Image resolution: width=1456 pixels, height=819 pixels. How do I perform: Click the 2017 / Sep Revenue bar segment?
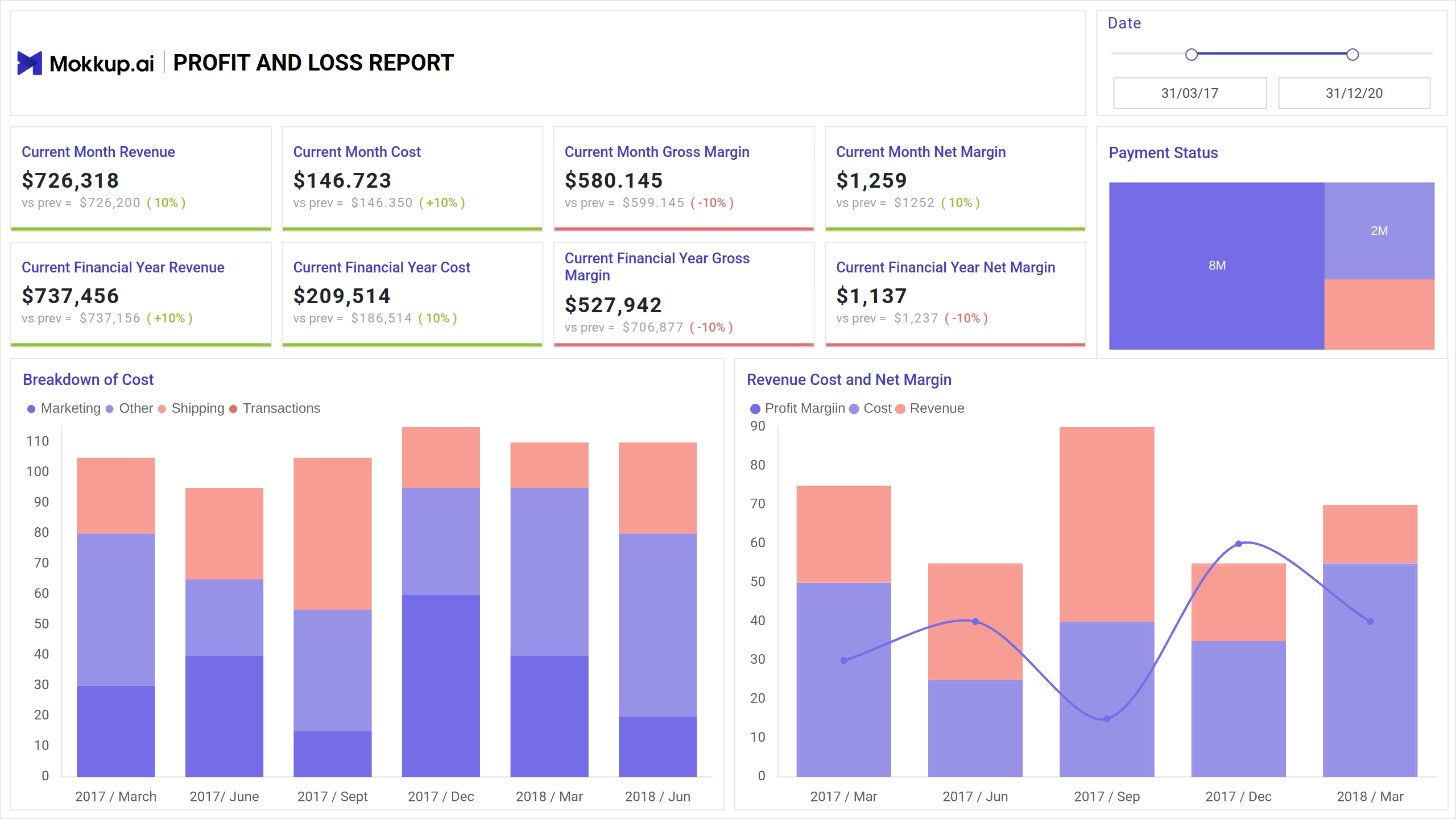[1107, 524]
